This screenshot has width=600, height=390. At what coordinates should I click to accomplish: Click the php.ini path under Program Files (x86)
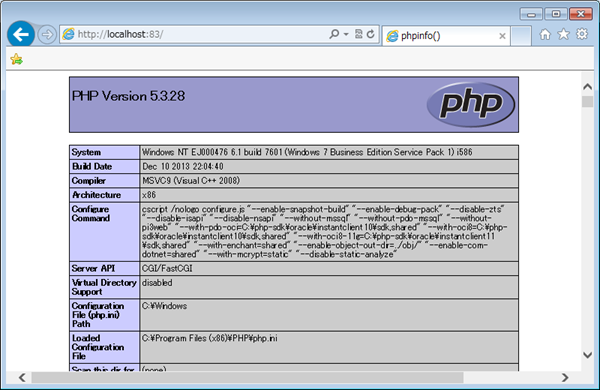[210, 338]
